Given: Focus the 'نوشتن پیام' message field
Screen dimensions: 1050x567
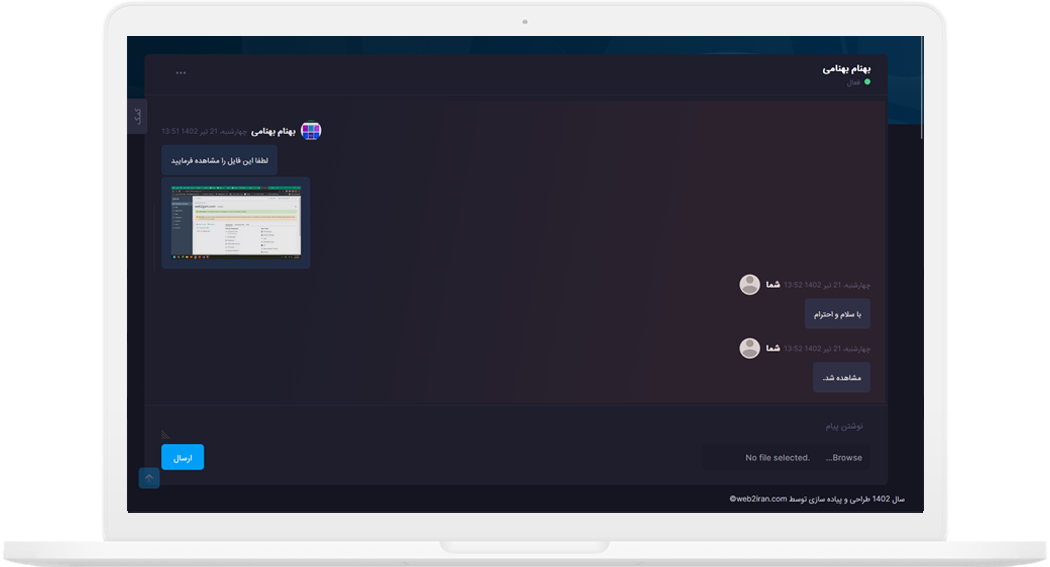Looking at the screenshot, I should pos(516,426).
